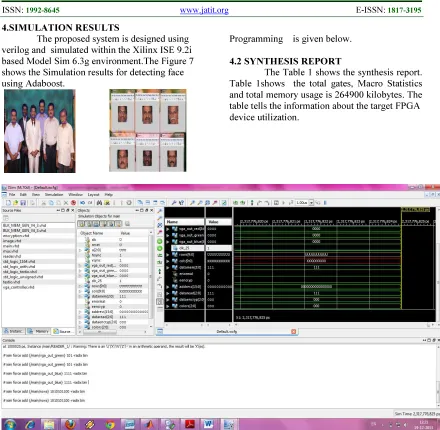
Task: Open Chrome from the taskbar
Action: tap(110, 424)
